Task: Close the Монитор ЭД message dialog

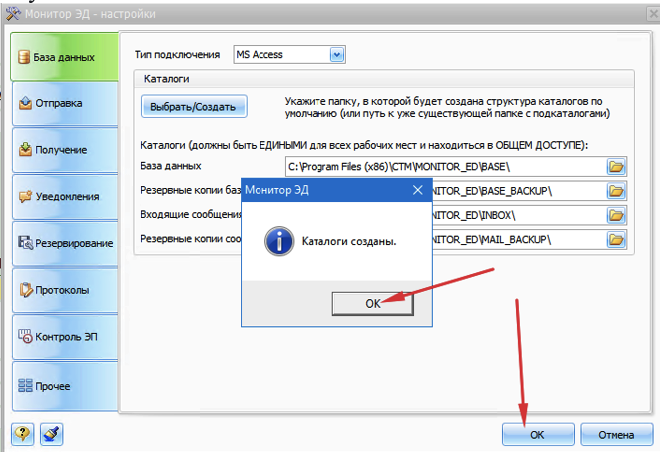Action: 416,189
